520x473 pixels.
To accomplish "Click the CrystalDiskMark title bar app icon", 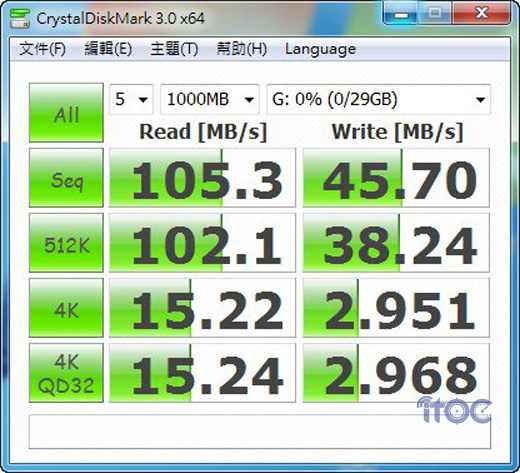I will click(x=19, y=18).
